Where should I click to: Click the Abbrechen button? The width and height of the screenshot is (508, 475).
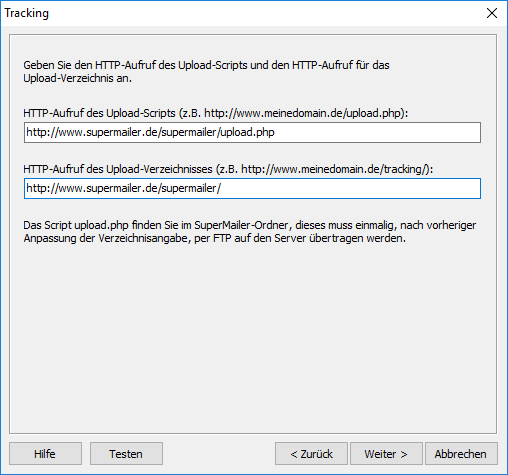click(x=461, y=453)
